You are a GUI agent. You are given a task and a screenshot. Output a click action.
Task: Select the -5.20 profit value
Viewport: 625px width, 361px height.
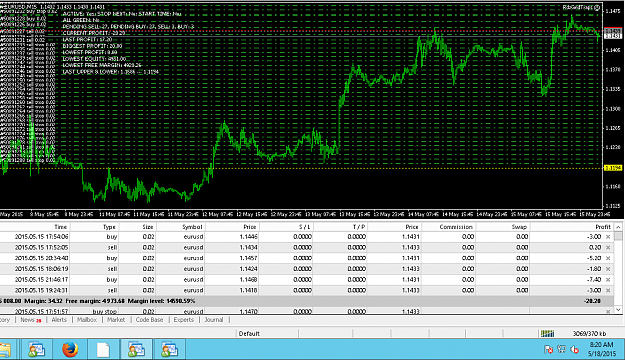pyautogui.click(x=594, y=258)
